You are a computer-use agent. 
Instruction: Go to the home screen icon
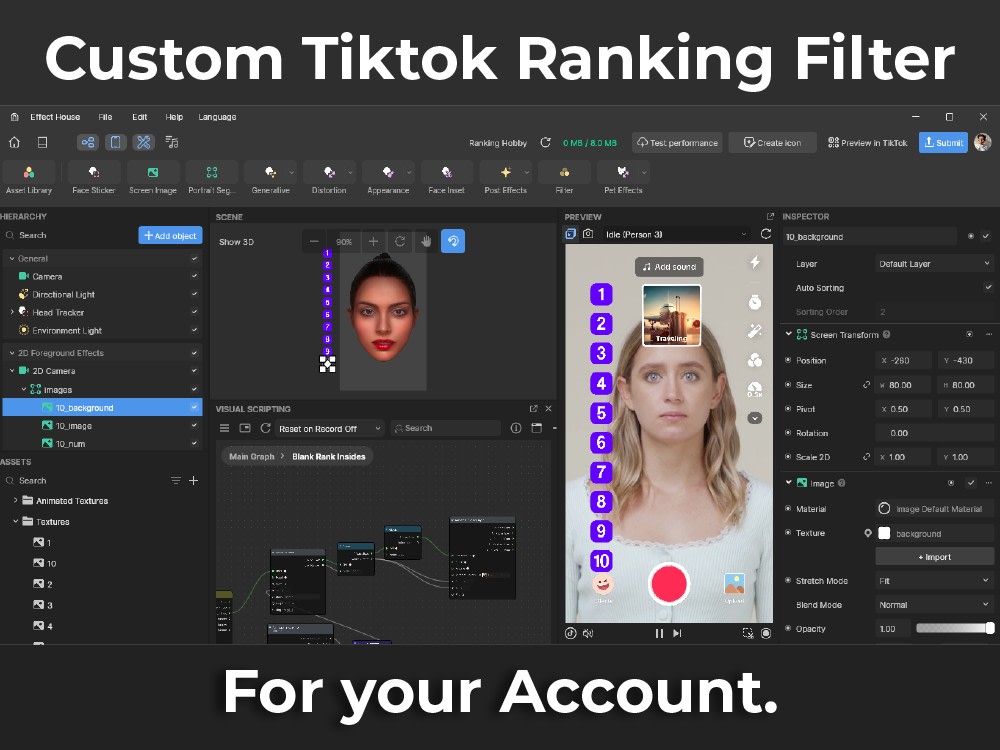(x=14, y=142)
